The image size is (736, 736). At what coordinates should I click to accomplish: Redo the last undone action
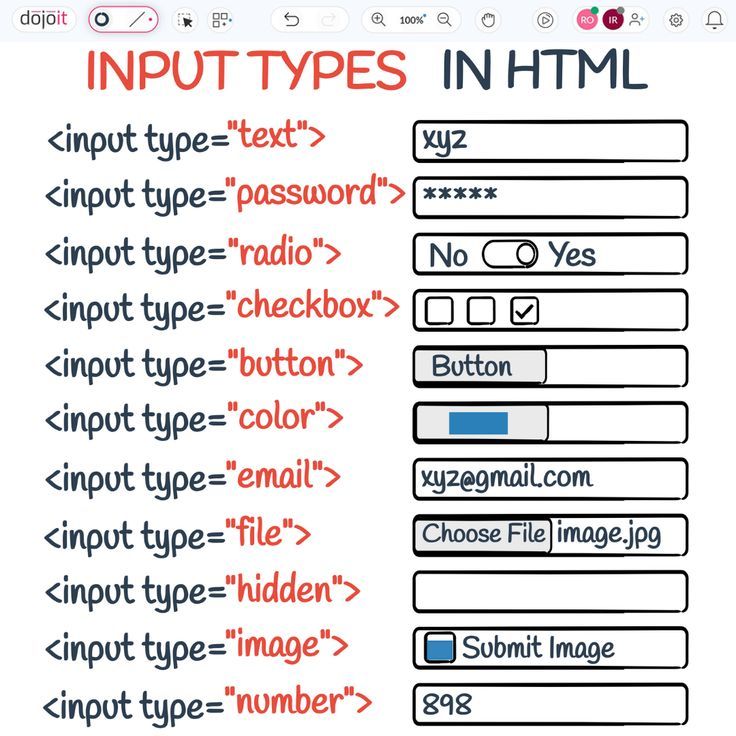click(329, 20)
